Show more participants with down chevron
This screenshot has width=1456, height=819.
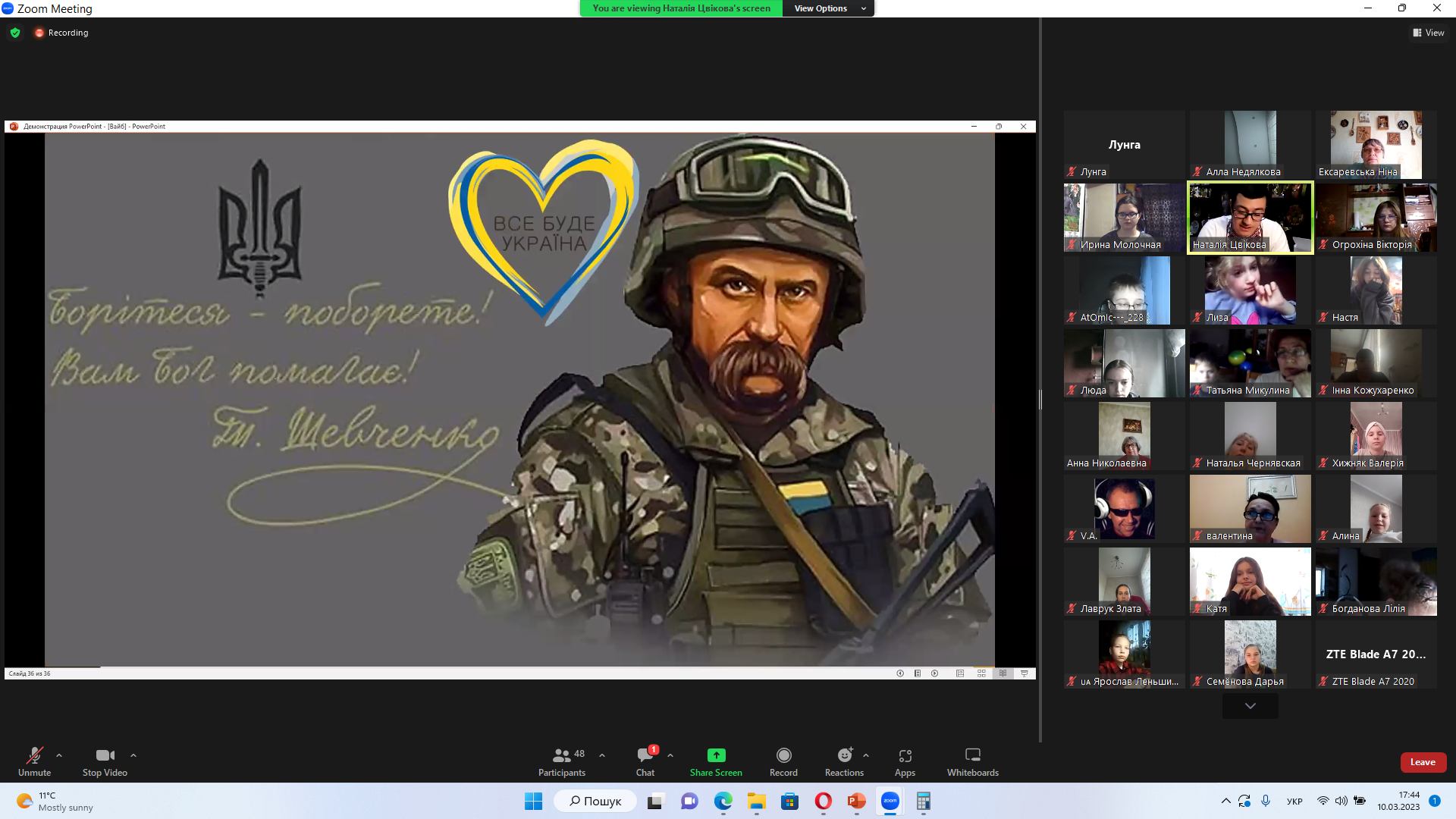1250,706
